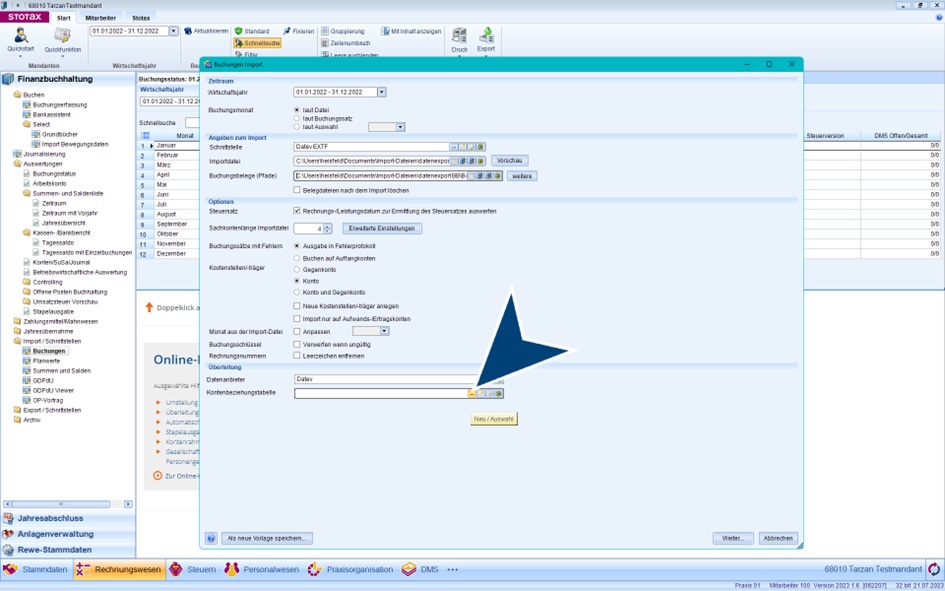Select the laut Buchungssatz radio button

pyautogui.click(x=297, y=119)
